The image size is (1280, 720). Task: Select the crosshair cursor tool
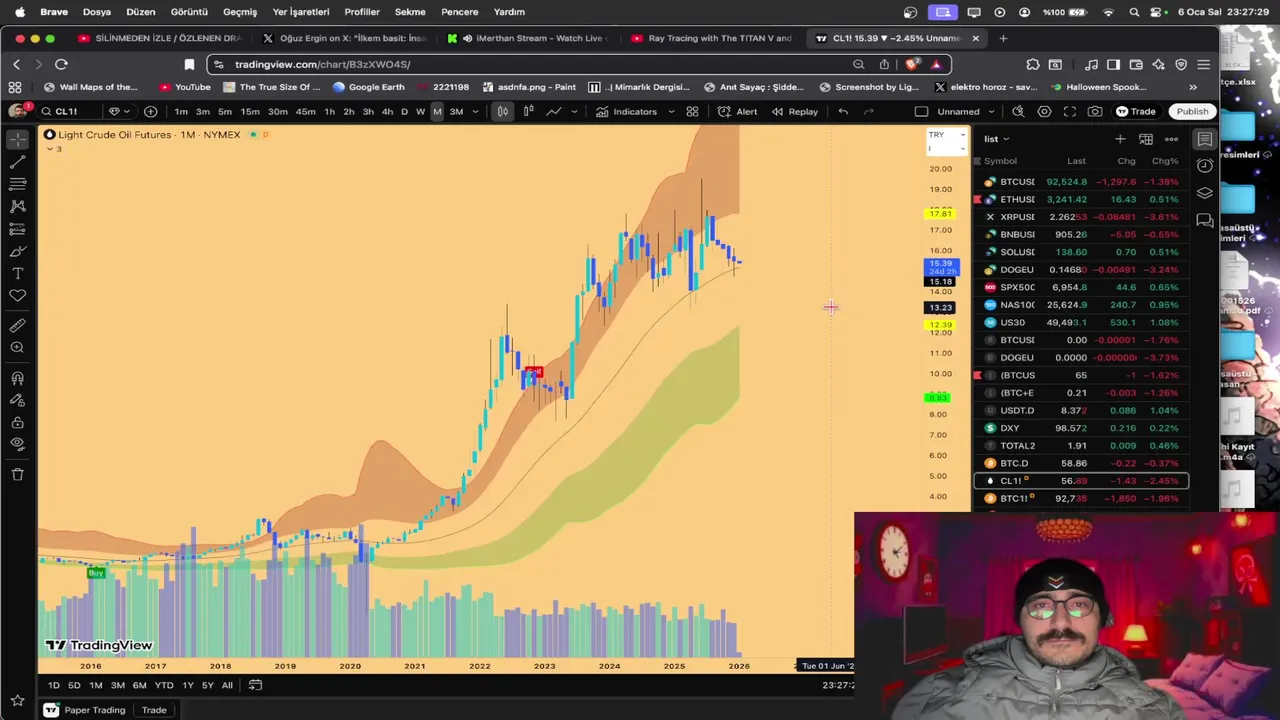click(x=17, y=139)
